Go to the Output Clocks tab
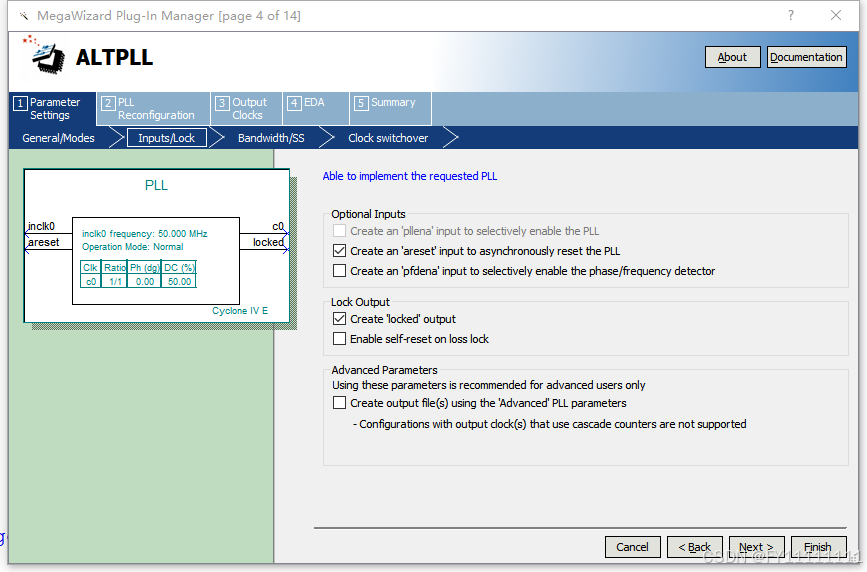Screen dimensions: 867x572 [246, 108]
